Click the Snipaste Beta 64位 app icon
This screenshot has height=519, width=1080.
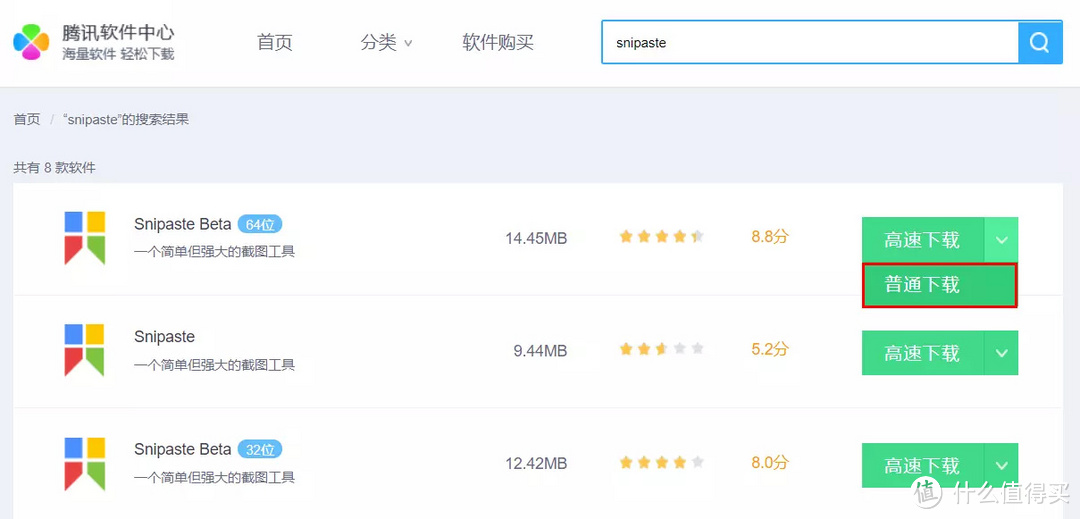pos(85,238)
